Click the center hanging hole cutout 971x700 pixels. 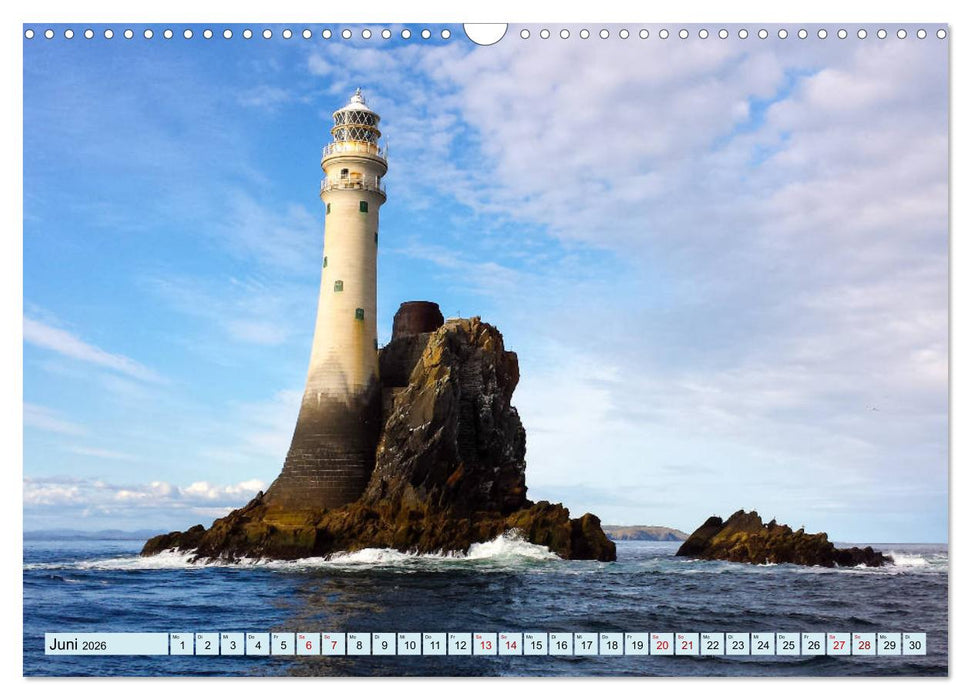pos(485,32)
